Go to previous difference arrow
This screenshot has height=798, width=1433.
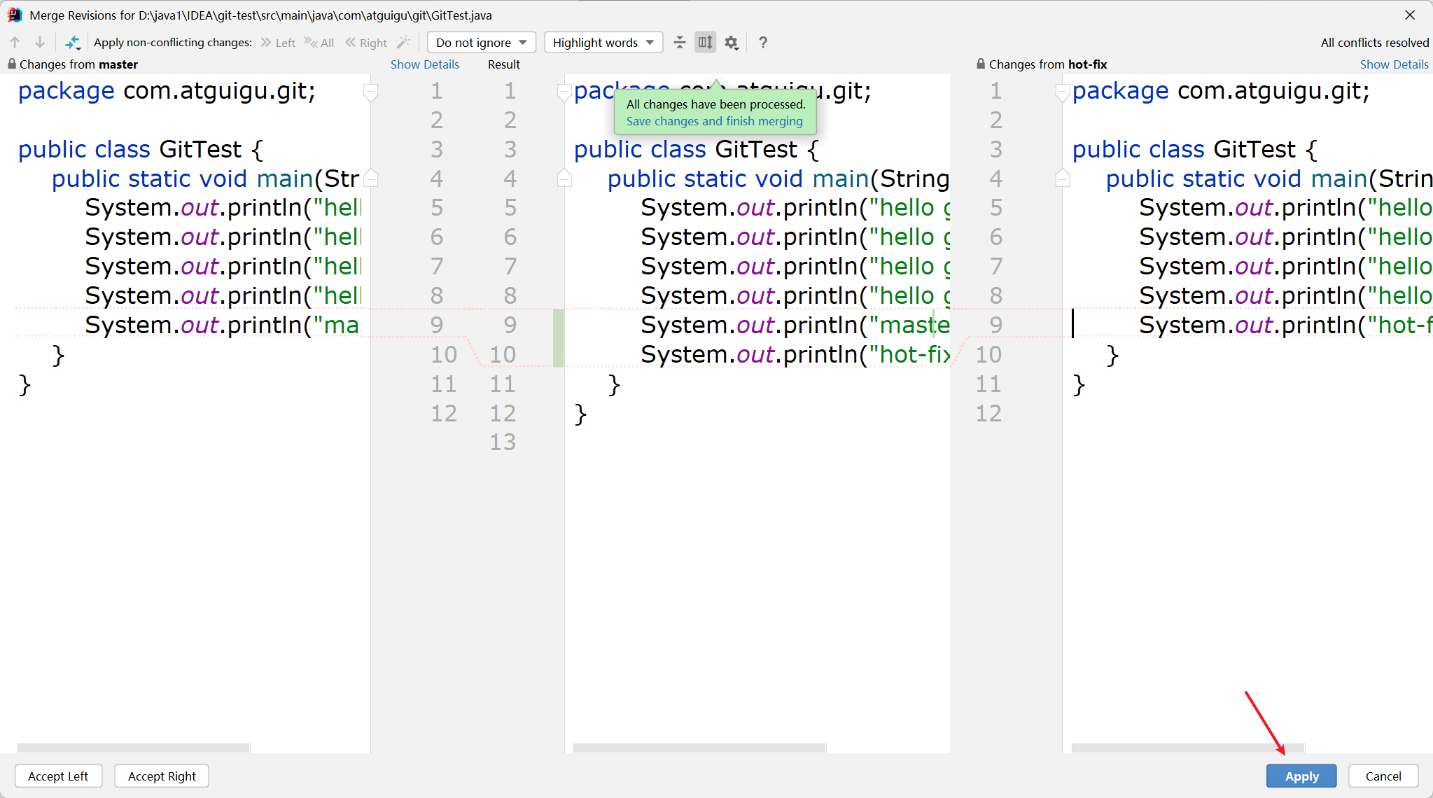coord(15,42)
